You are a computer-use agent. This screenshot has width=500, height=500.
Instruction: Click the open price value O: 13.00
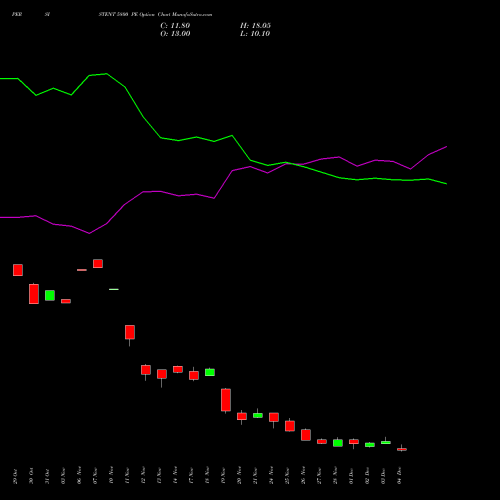[175, 34]
